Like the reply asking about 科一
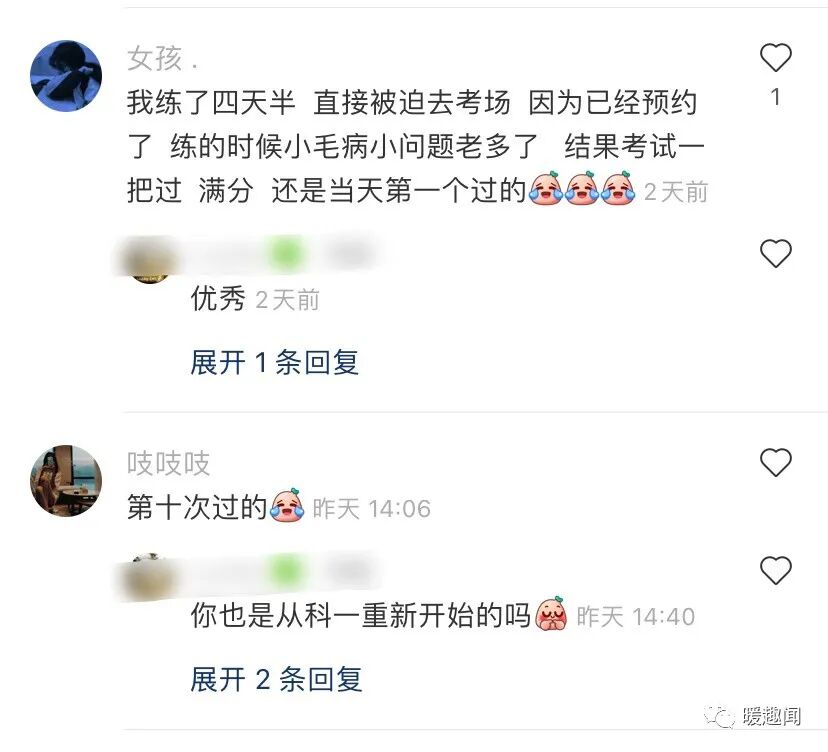Screen dimensions: 828x752 (775, 570)
